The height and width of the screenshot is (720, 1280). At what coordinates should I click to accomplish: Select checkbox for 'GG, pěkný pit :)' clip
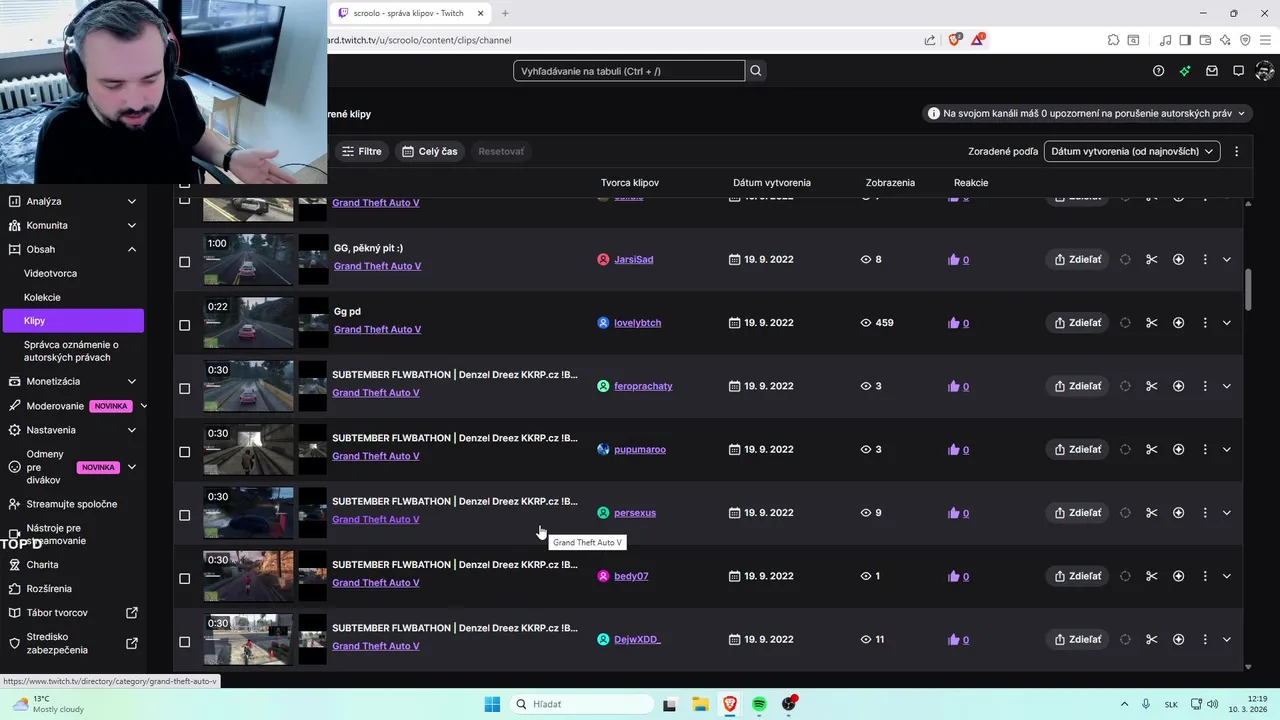pos(184,262)
